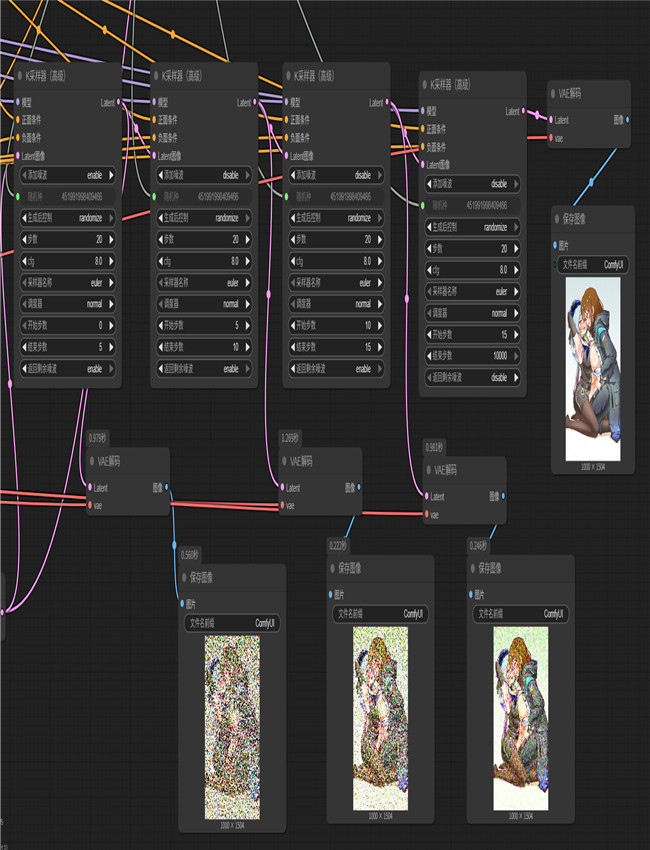Click 图像 output port of 0.973秒 VAE解码 node

[166, 488]
